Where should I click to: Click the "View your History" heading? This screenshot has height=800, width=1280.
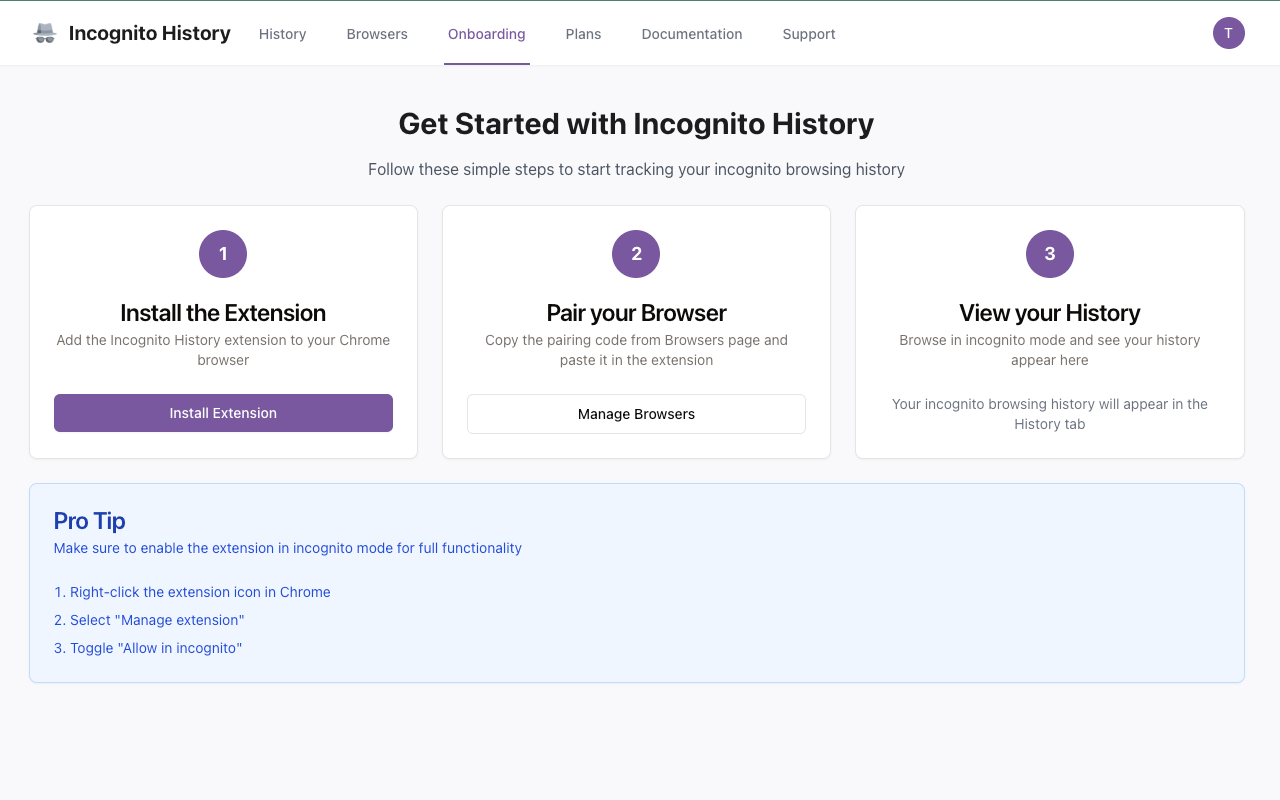1050,313
